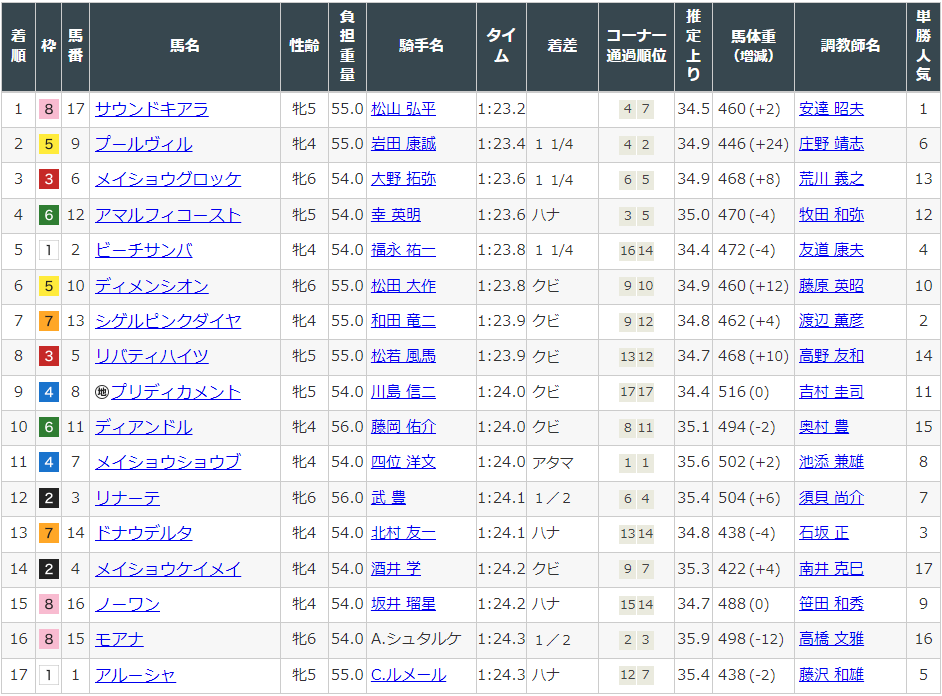
Task: Open trainer link 安達 昭夫
Action: coord(831,109)
